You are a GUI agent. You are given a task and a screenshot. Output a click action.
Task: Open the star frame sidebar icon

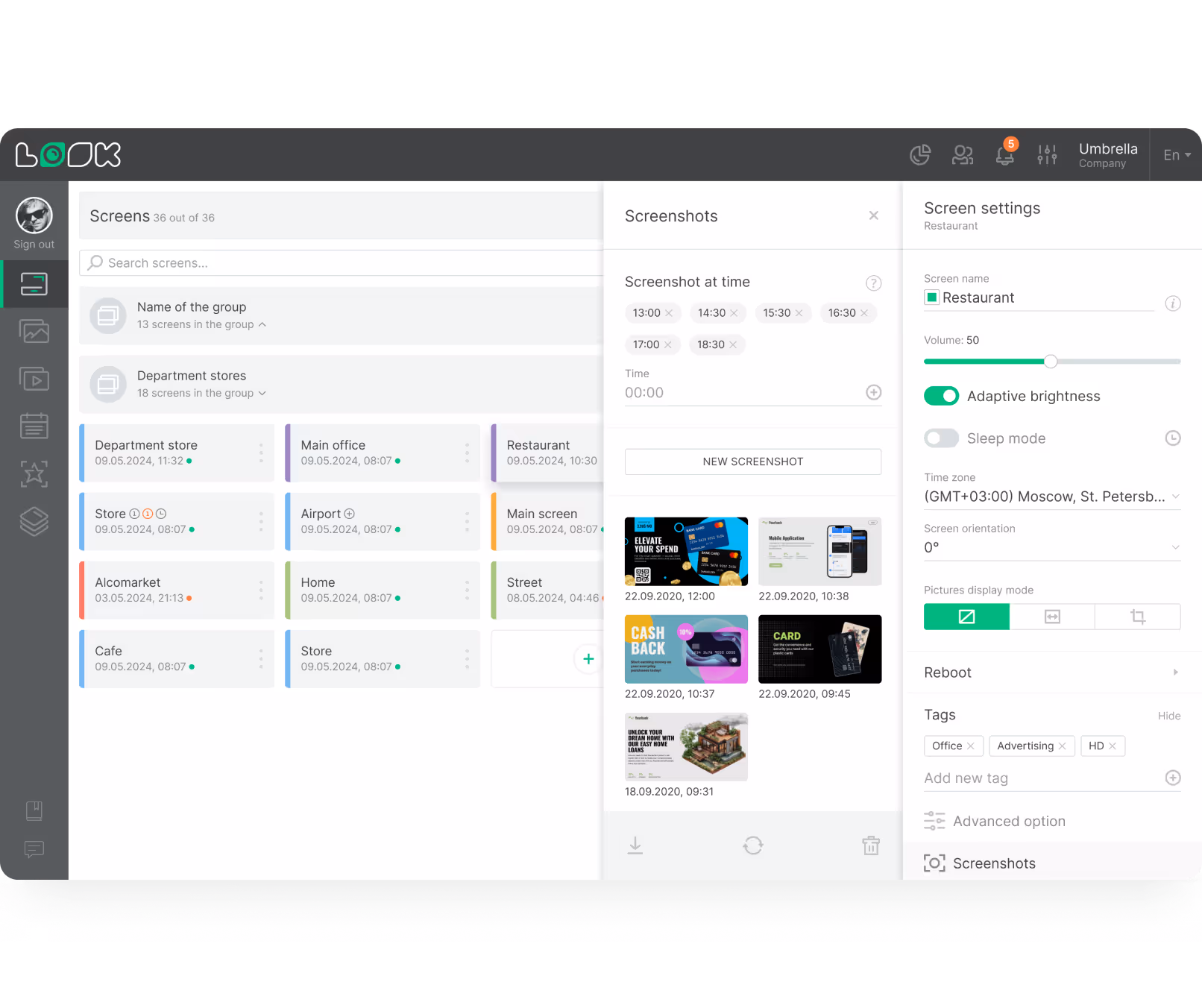pyautogui.click(x=34, y=473)
